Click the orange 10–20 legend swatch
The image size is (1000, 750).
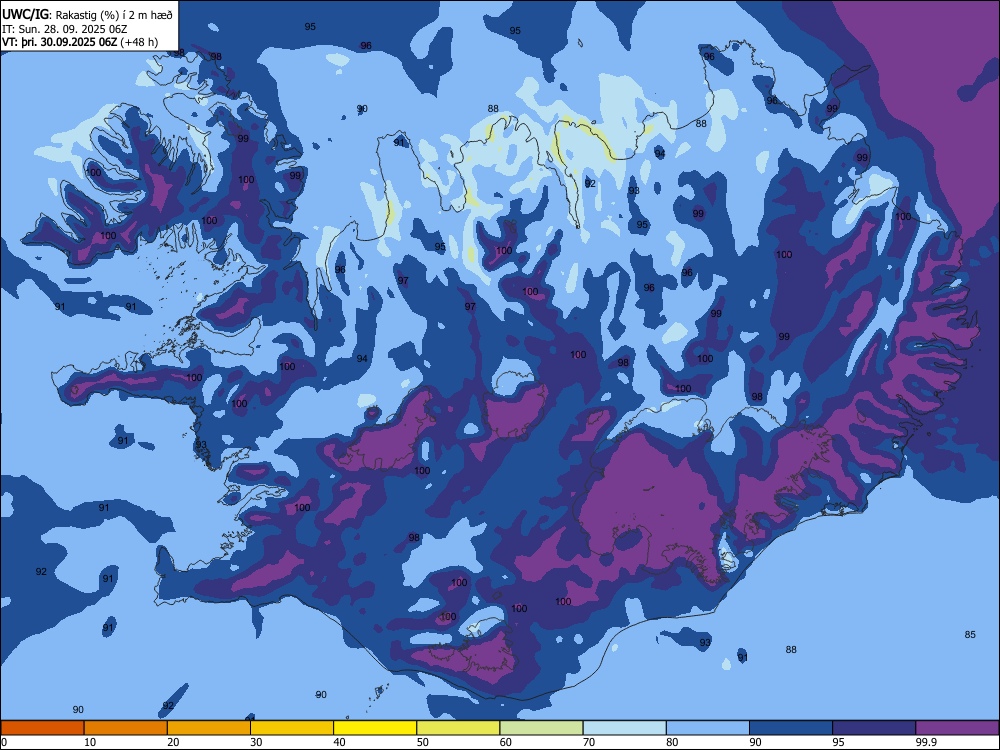coord(126,728)
